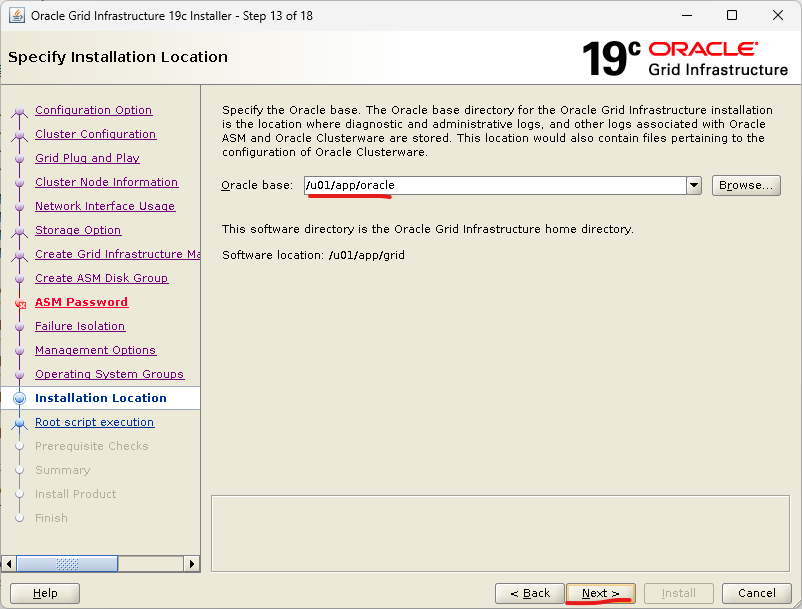Open the Grid Plug and Play step

point(87,158)
